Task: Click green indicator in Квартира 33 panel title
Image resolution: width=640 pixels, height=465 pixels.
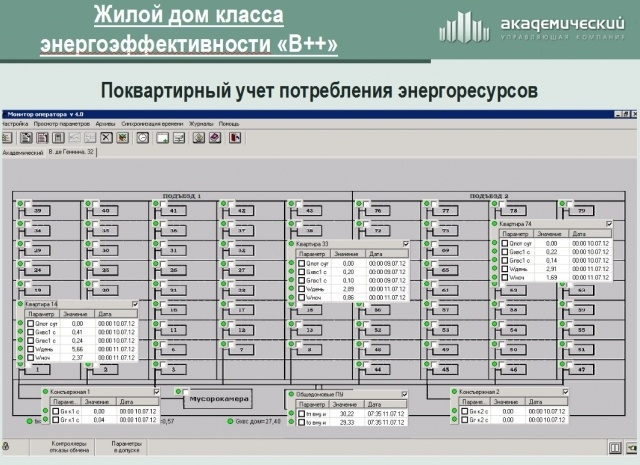Action: coord(291,244)
